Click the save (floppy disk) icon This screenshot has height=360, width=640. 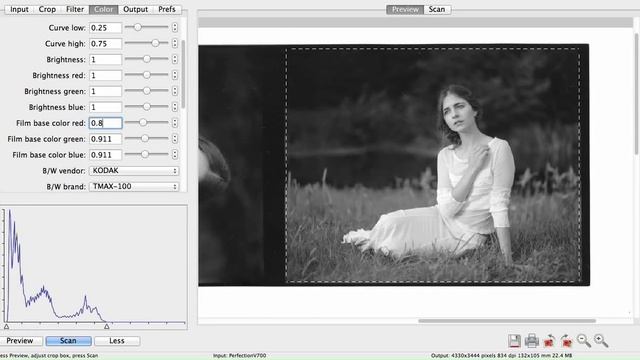(x=514, y=341)
